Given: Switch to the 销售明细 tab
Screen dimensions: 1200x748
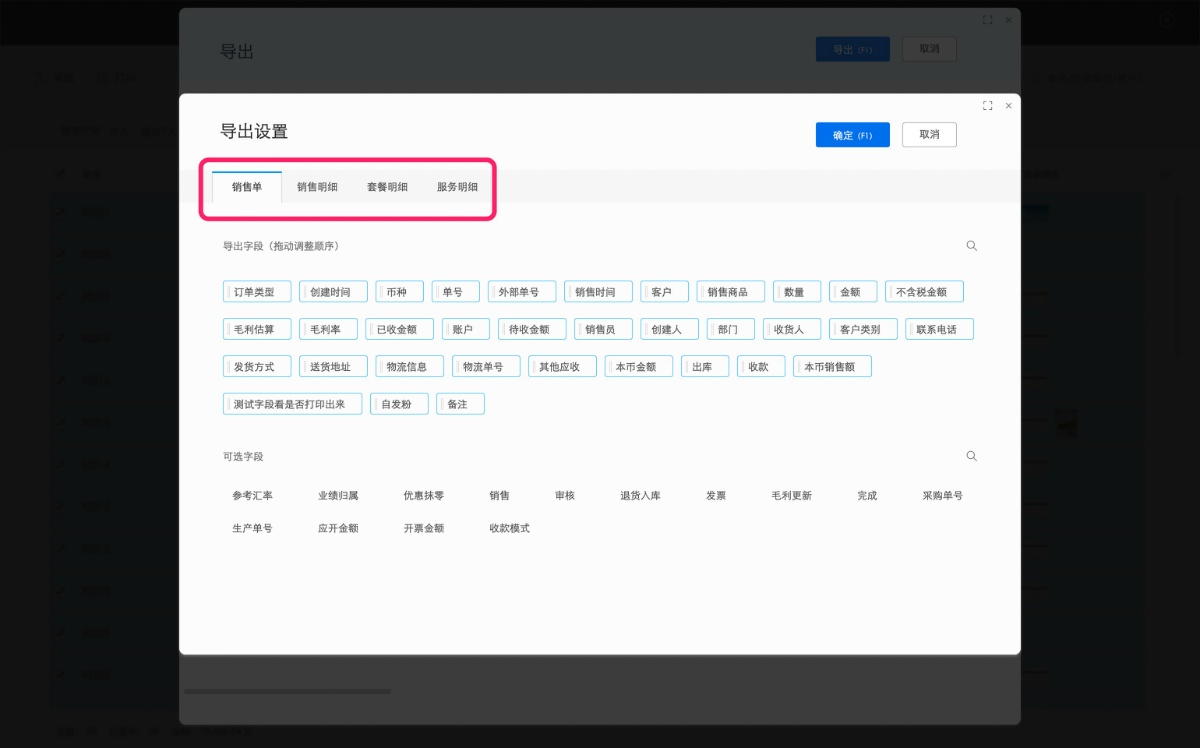Looking at the screenshot, I should [317, 187].
